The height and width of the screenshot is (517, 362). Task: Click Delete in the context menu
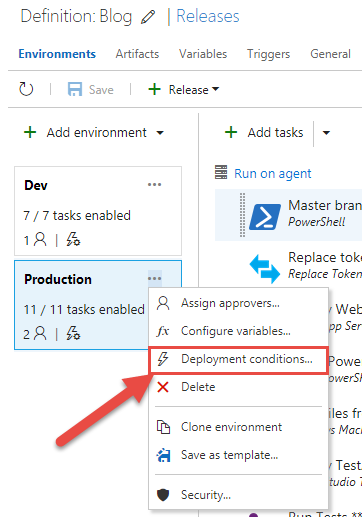click(x=238, y=387)
